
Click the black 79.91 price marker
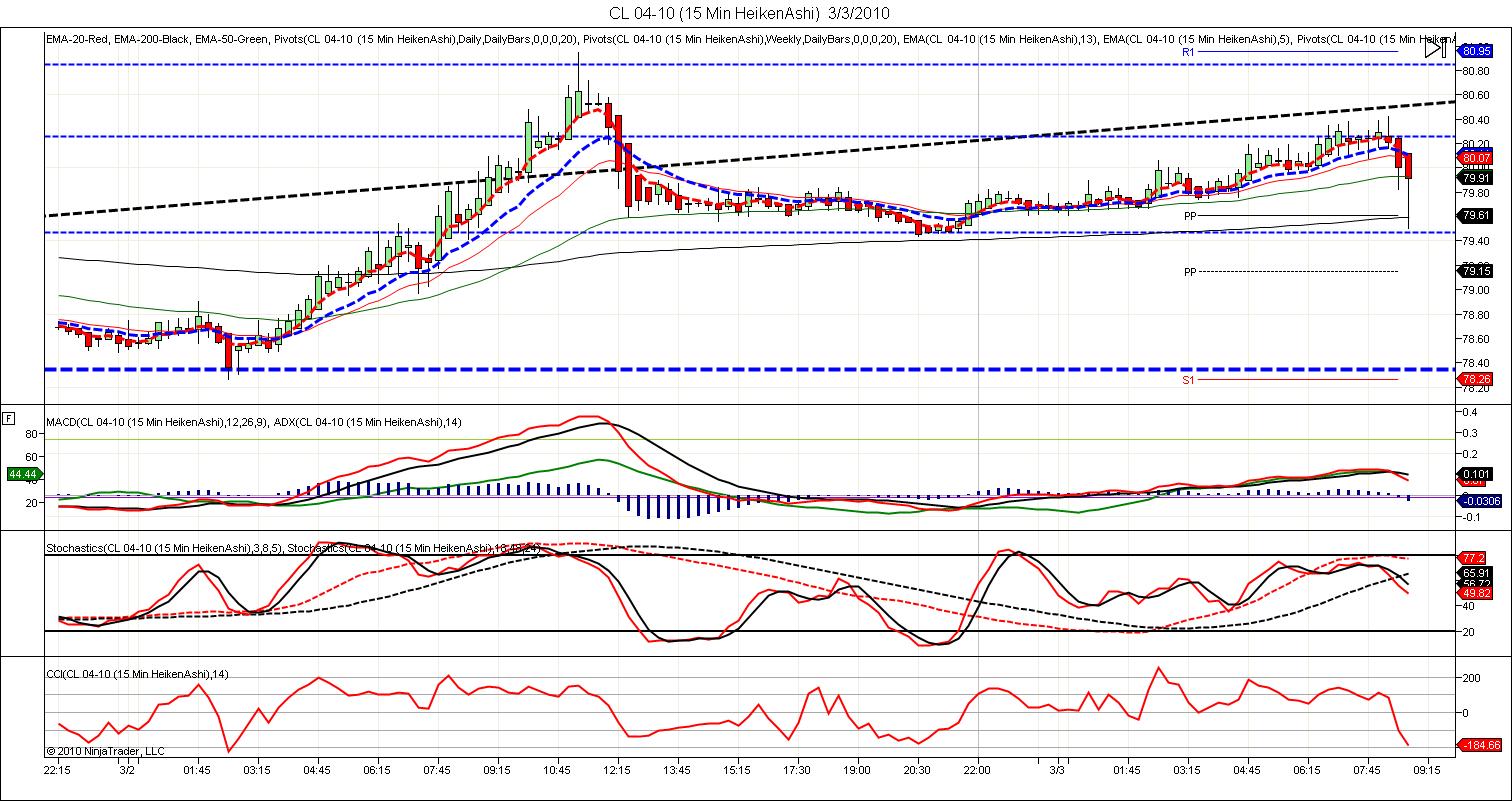[1476, 178]
